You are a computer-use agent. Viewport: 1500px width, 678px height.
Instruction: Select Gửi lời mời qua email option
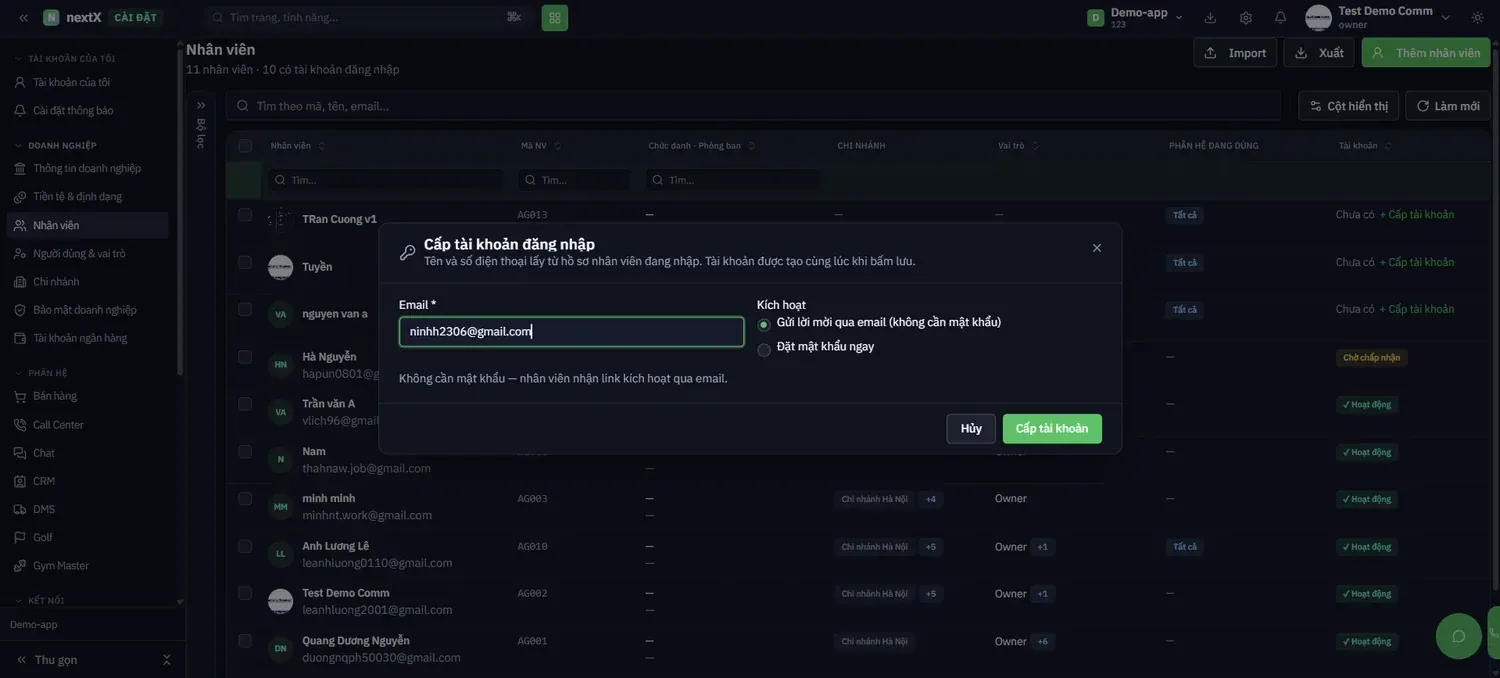[x=764, y=324]
